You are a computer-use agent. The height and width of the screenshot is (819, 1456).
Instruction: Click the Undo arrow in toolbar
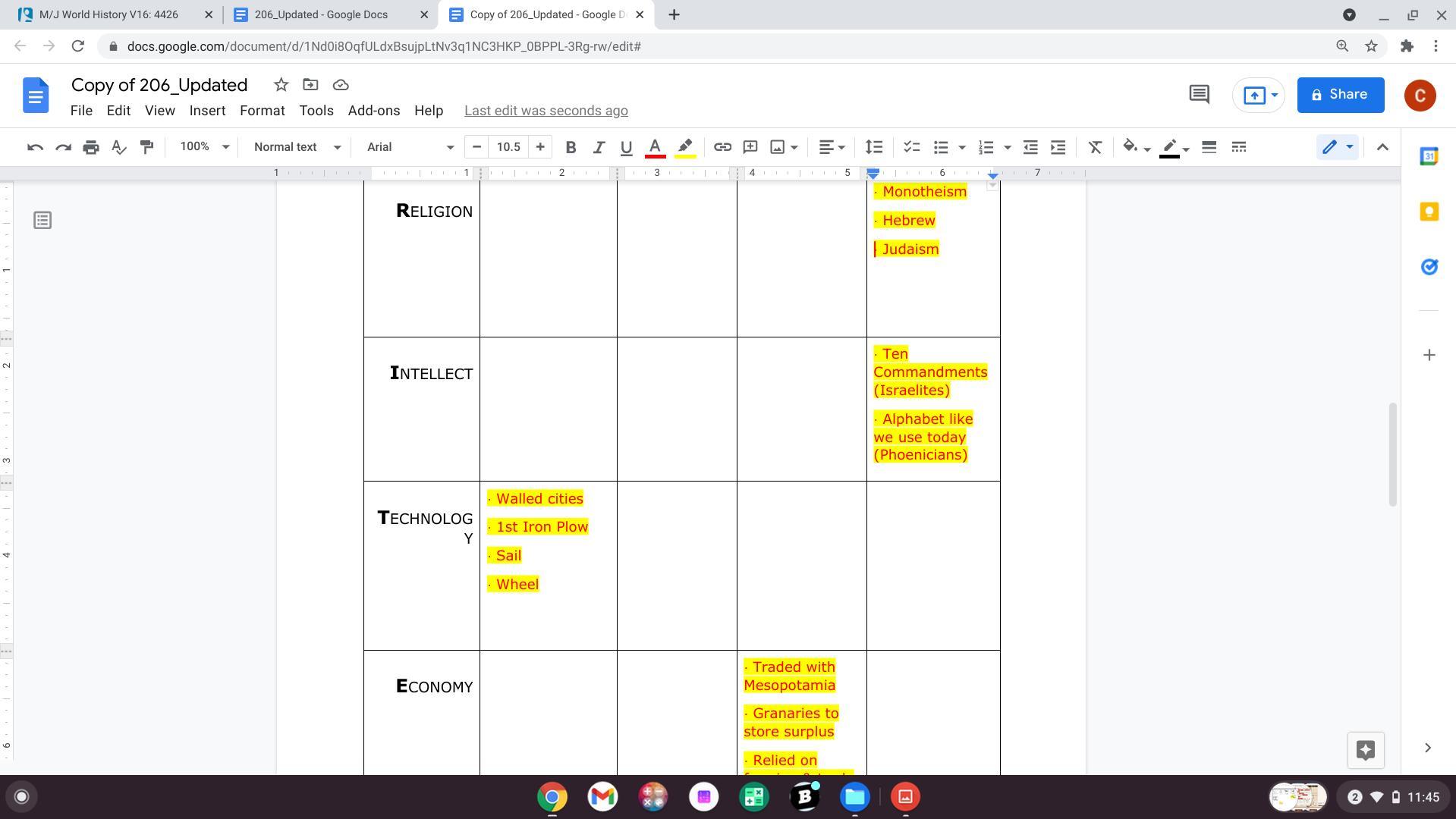point(35,147)
